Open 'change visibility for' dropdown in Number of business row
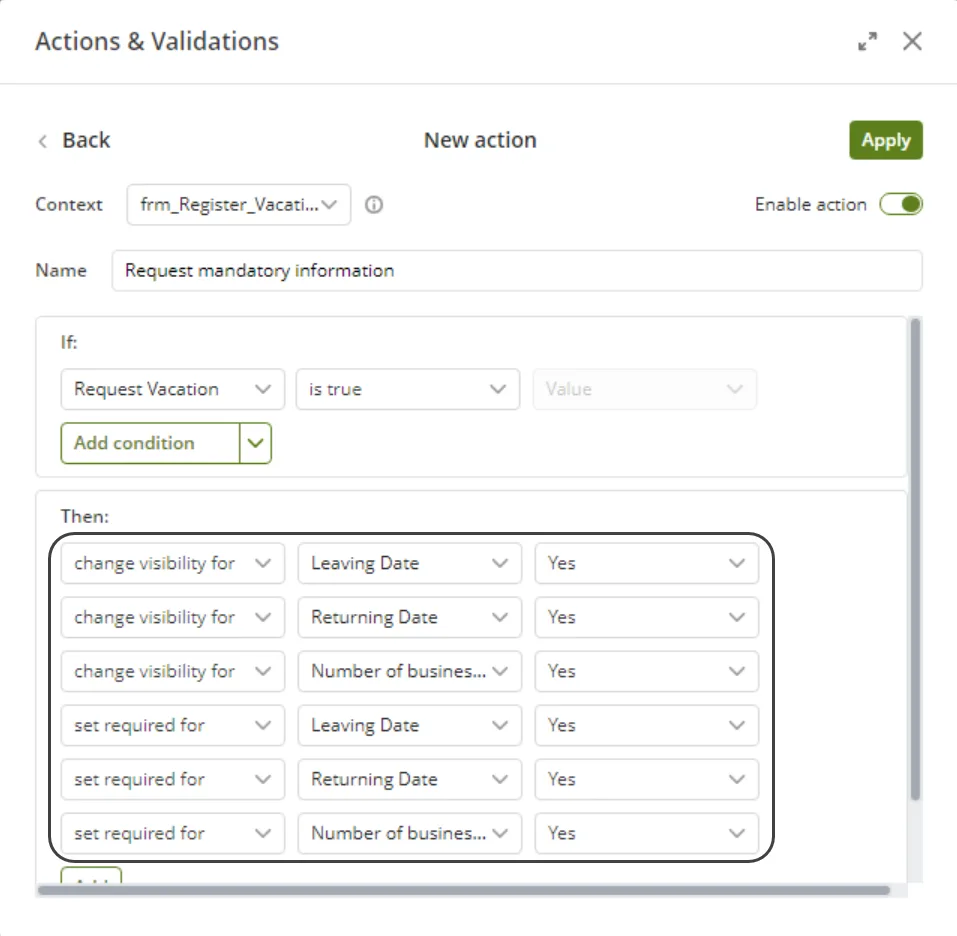The width and height of the screenshot is (957, 936). click(173, 671)
